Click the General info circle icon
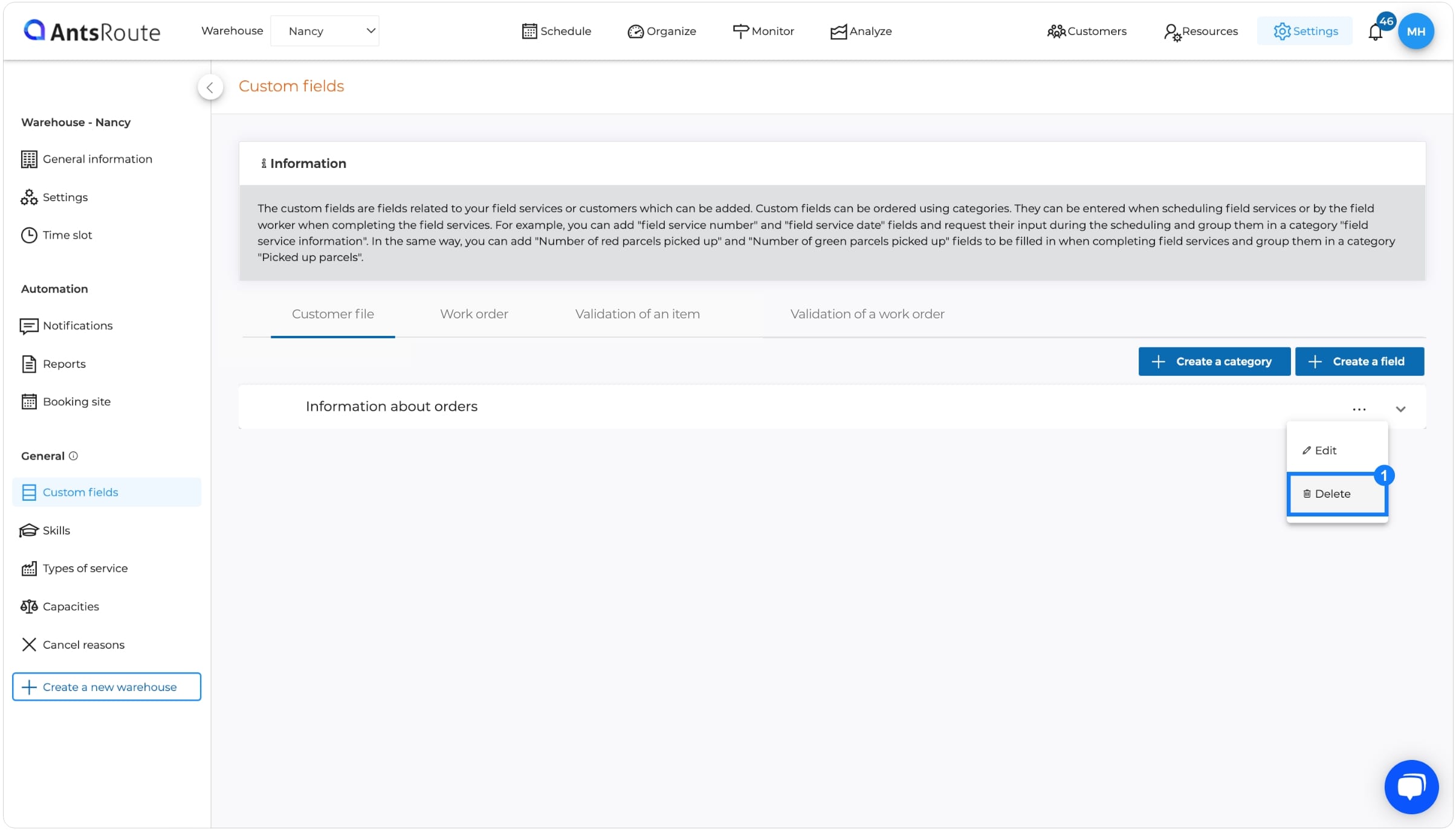This screenshot has width=1456, height=830. 73,456
